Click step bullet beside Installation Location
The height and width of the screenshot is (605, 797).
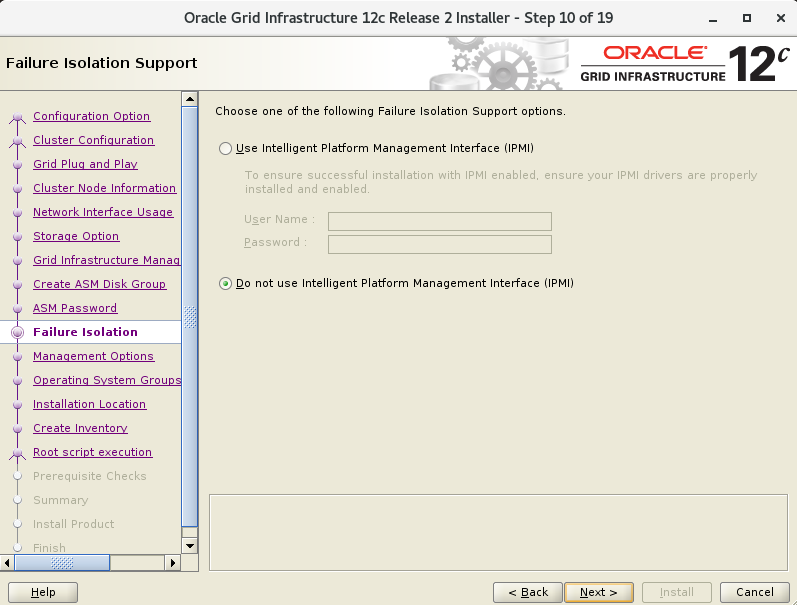click(17, 405)
